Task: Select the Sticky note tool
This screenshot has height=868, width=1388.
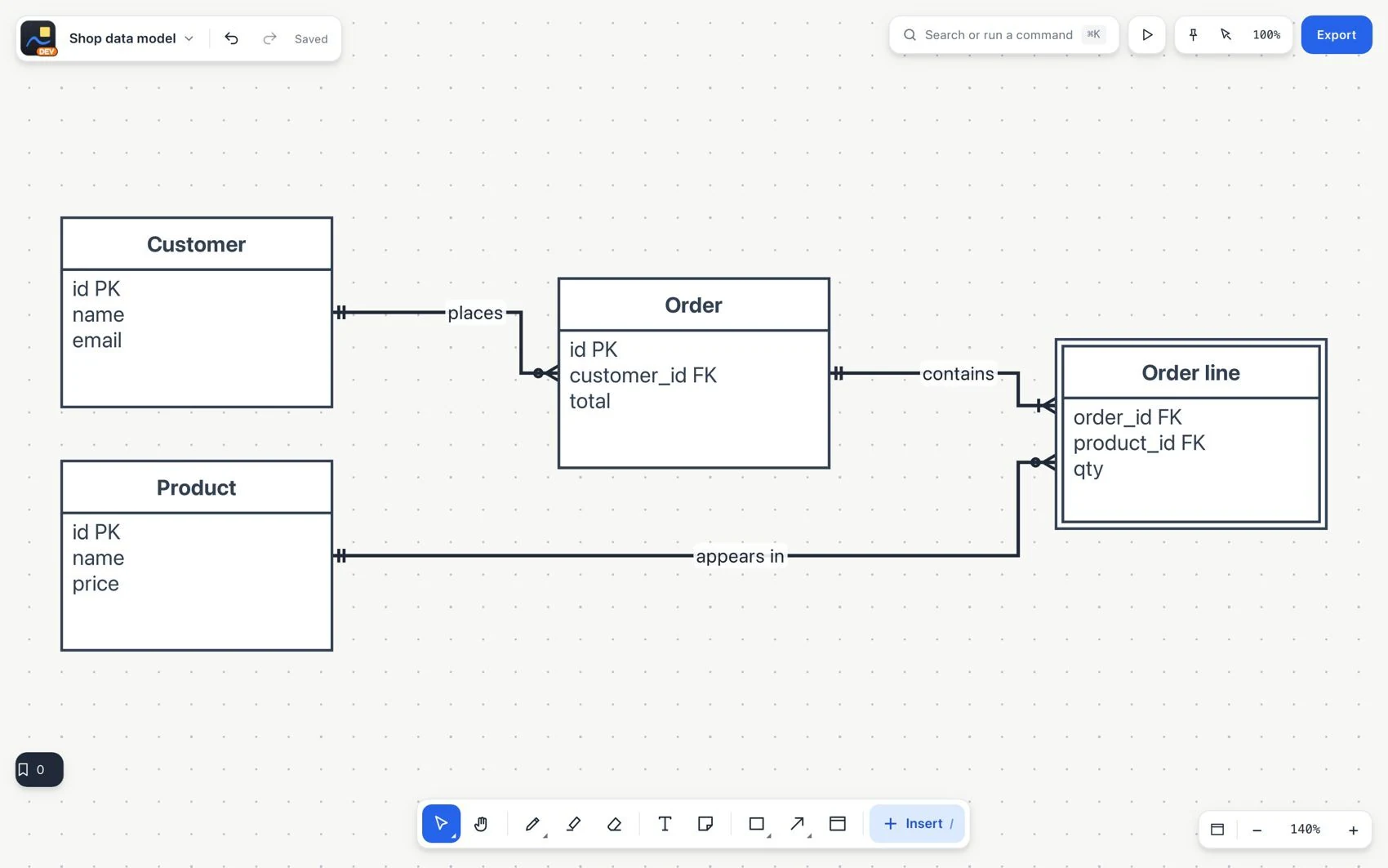Action: (x=705, y=823)
